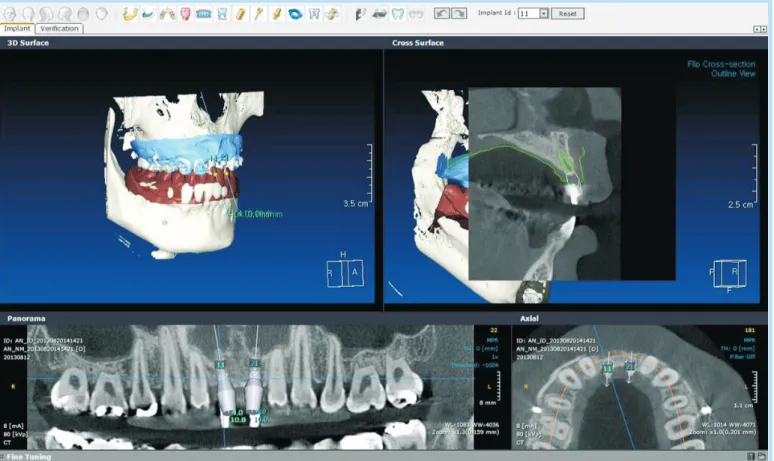Select the yellow mandible jaw icon
This screenshot has width=774, height=461.
pos(130,14)
